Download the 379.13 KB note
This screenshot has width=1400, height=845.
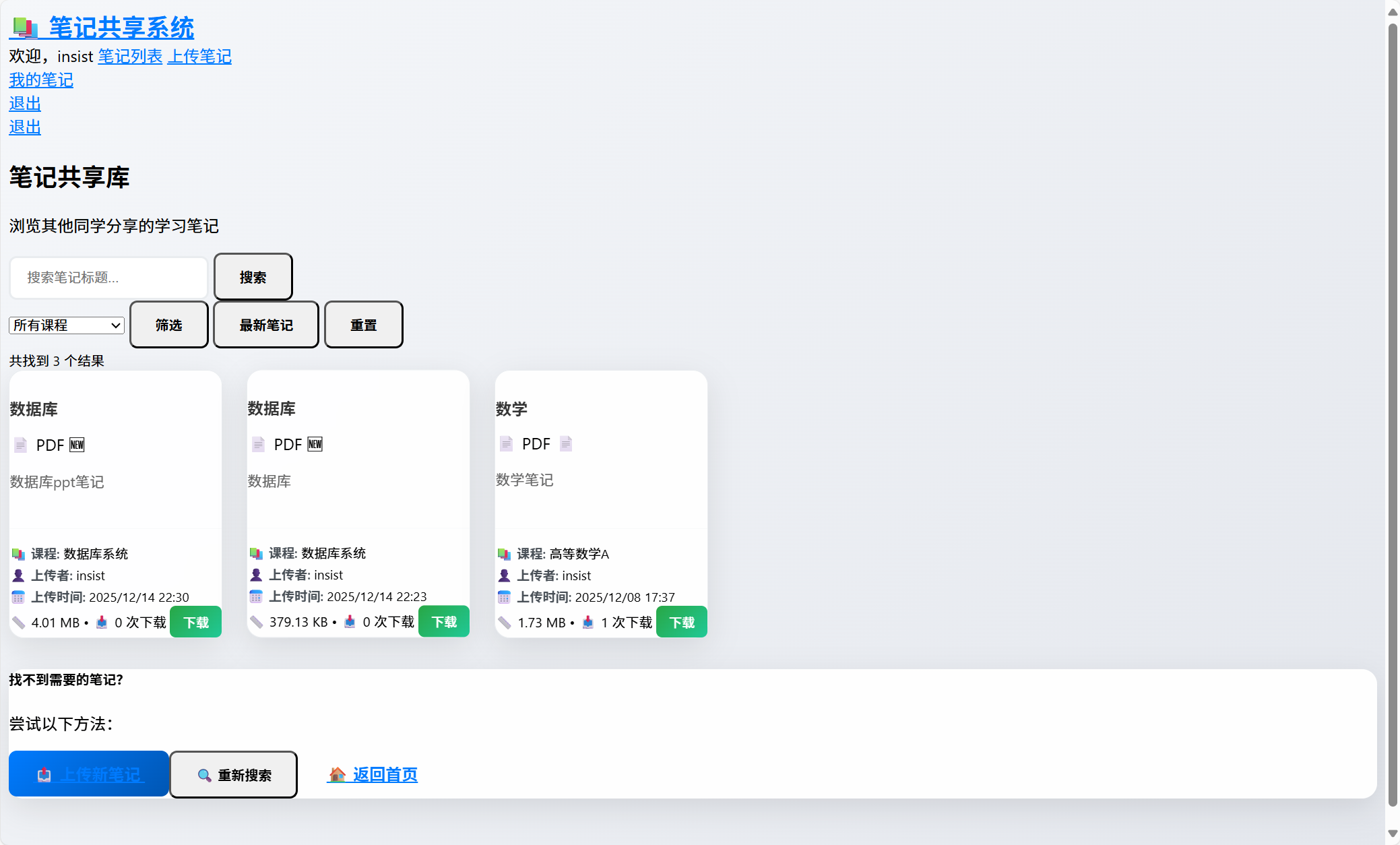[x=444, y=621]
